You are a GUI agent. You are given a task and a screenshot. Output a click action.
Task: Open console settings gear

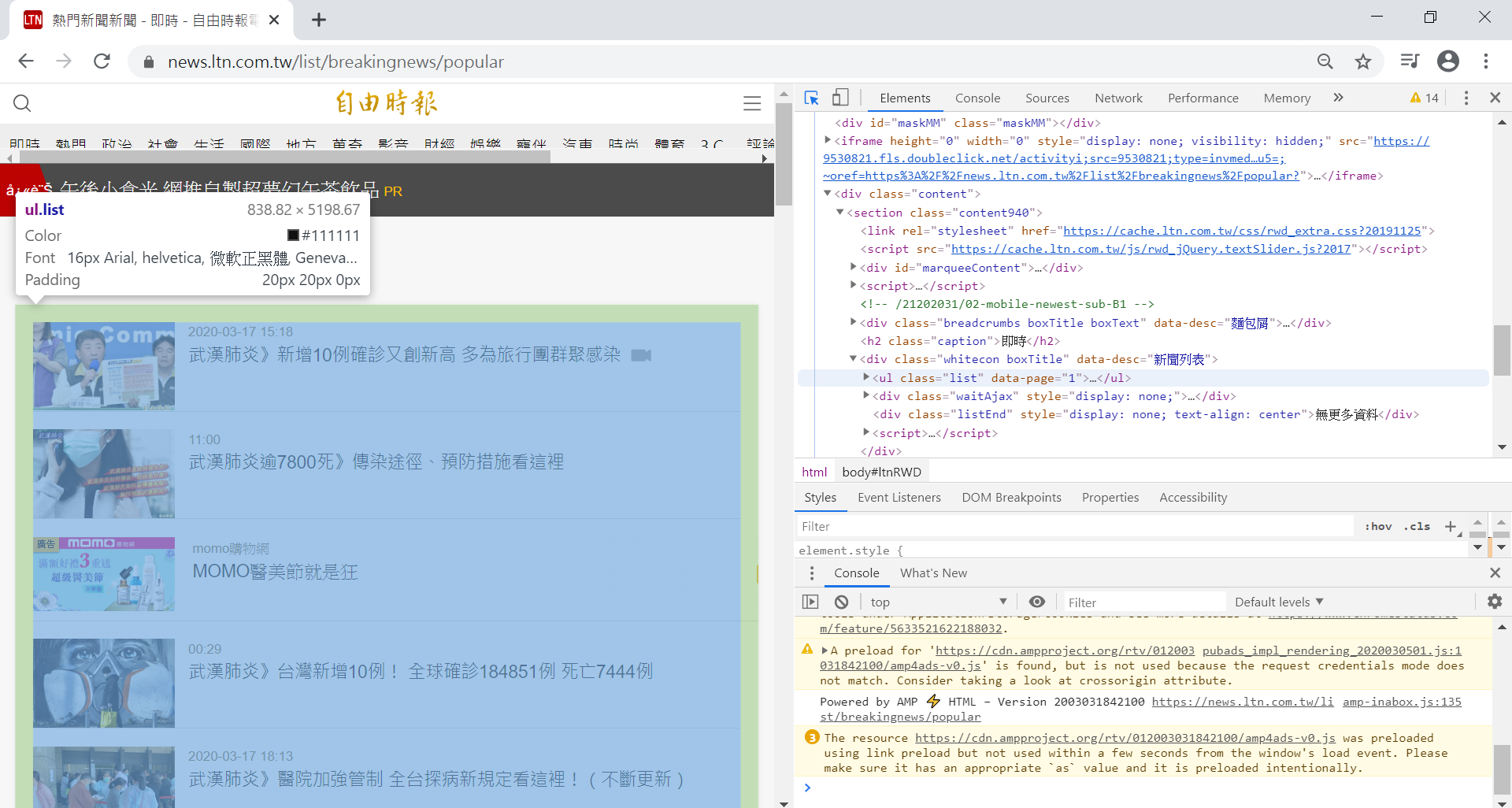pyautogui.click(x=1495, y=602)
